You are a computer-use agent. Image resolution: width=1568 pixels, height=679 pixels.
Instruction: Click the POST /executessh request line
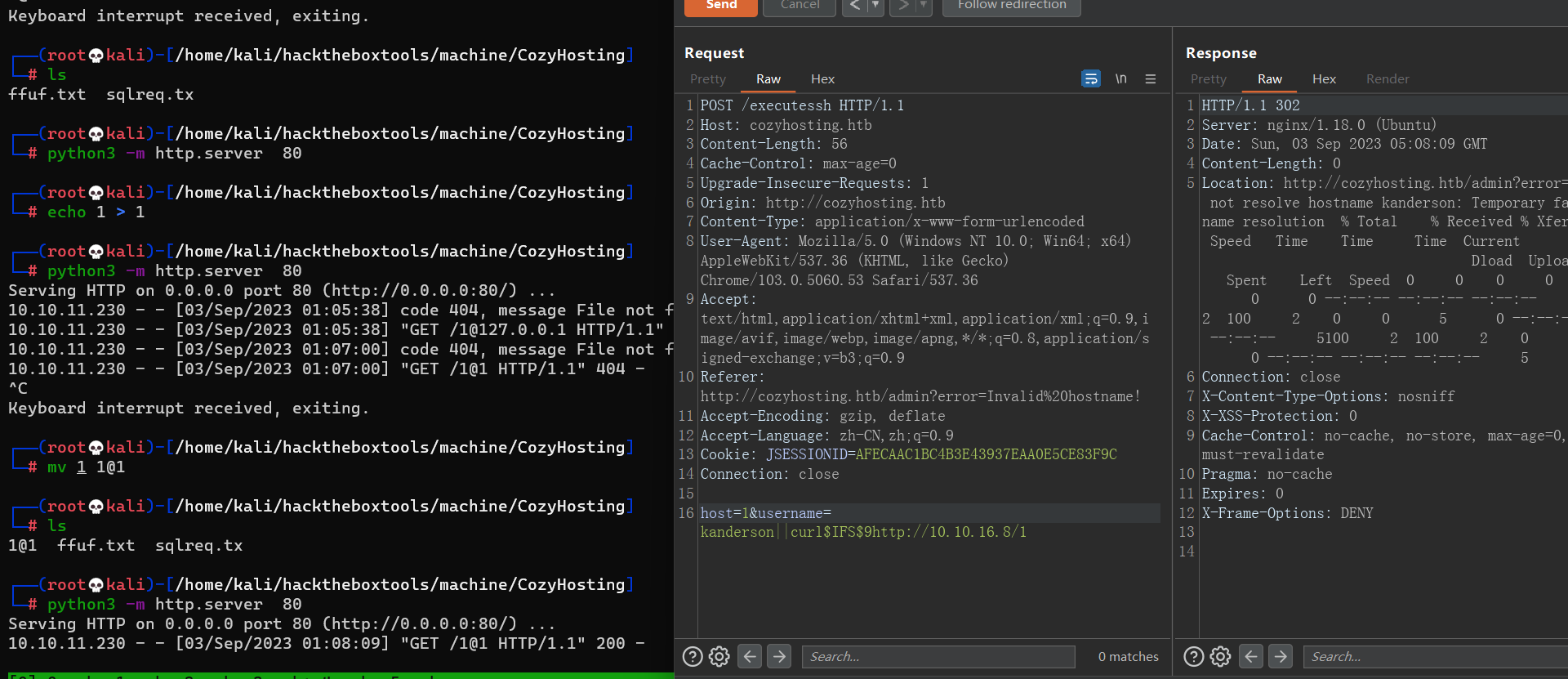click(802, 105)
